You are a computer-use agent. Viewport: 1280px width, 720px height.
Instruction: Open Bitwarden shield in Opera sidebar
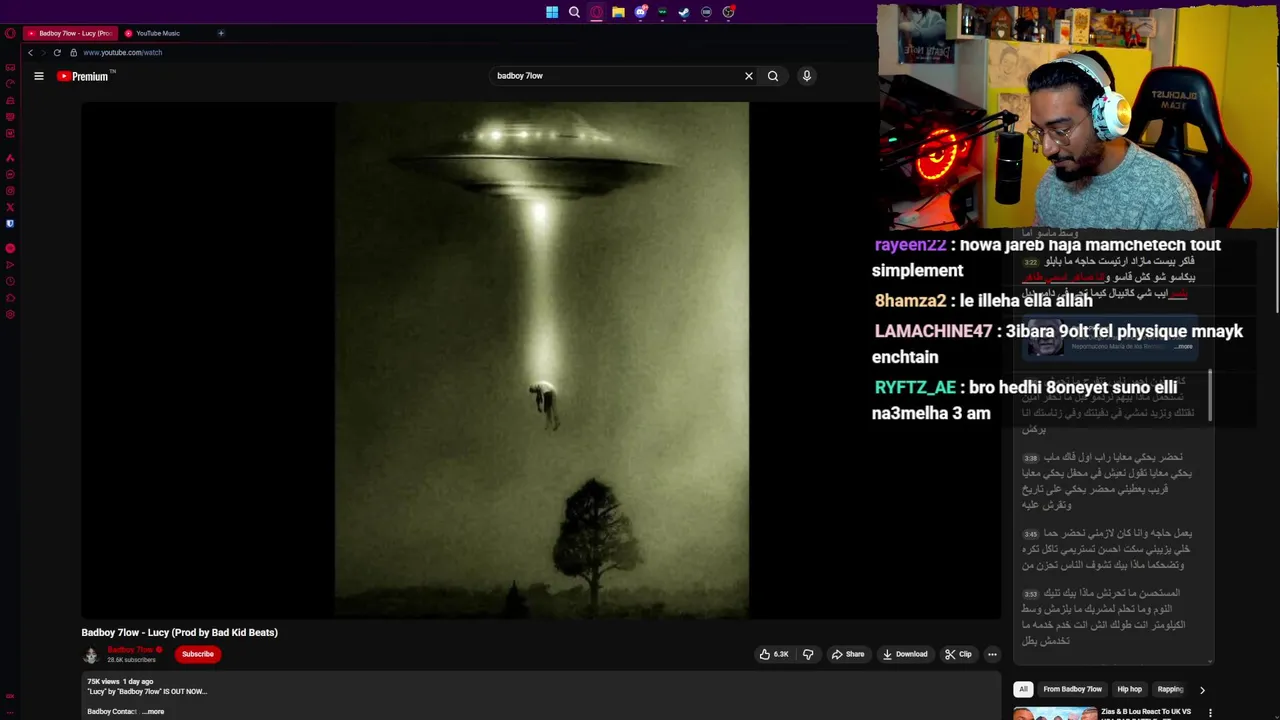[10, 223]
